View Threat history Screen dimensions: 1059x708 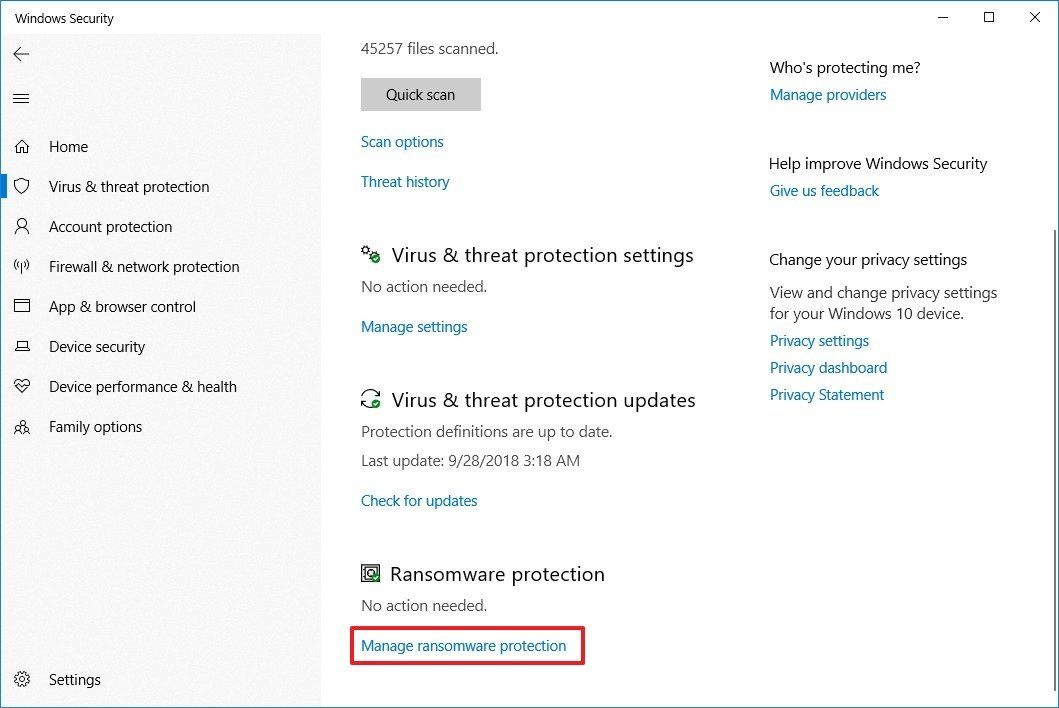click(x=405, y=181)
